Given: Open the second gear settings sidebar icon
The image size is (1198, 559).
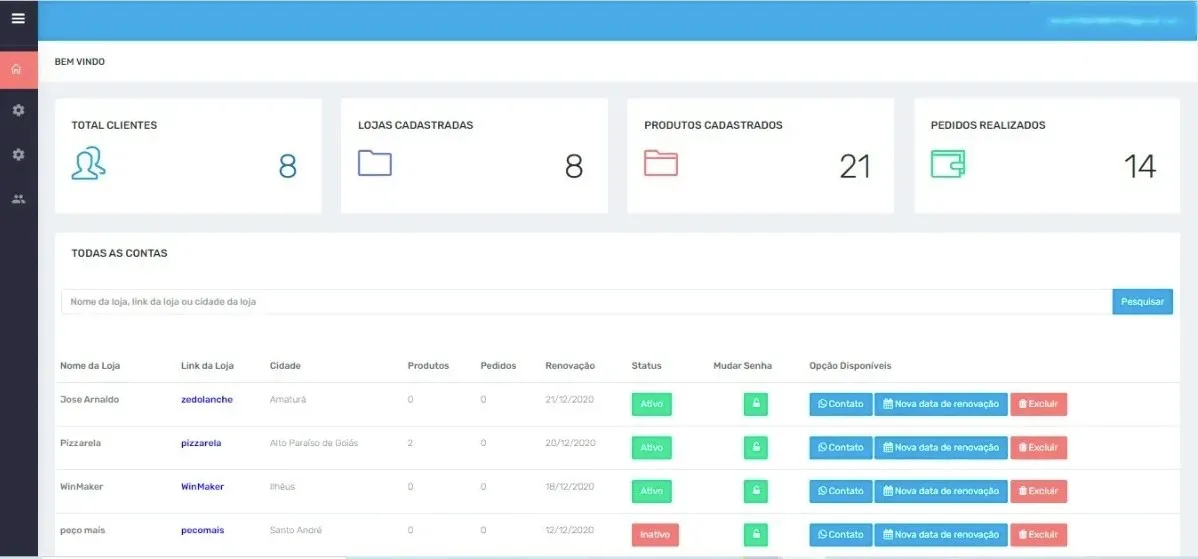Looking at the screenshot, I should (18, 155).
